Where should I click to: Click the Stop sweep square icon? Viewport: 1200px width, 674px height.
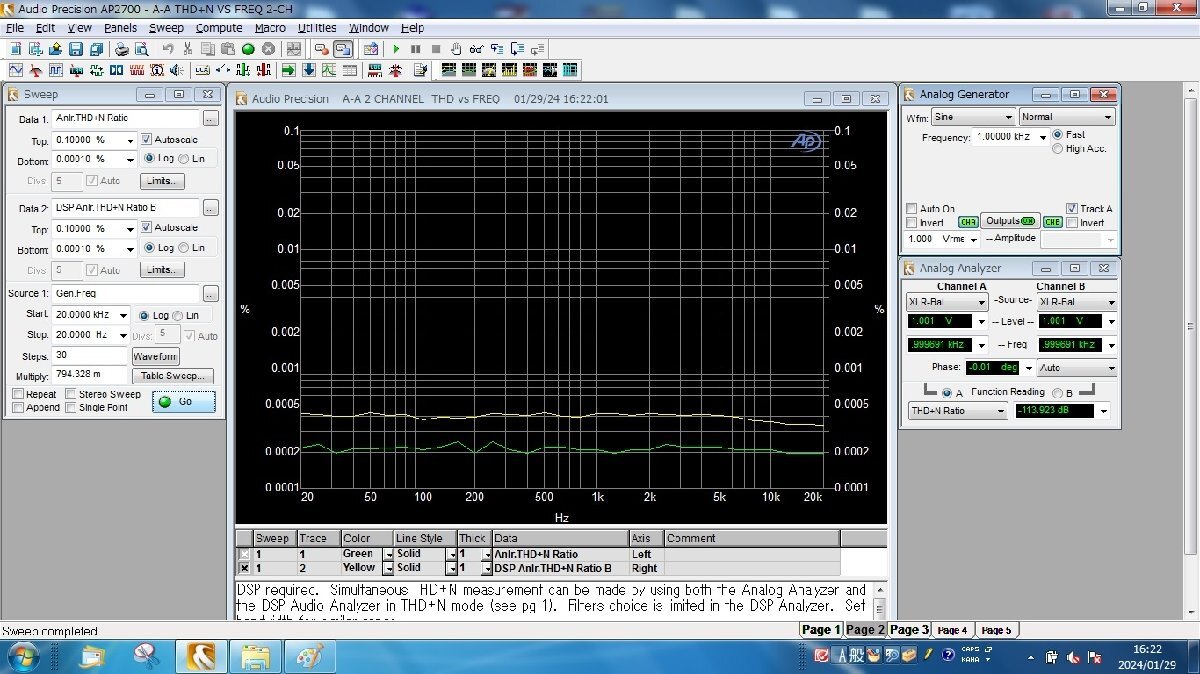(x=436, y=49)
